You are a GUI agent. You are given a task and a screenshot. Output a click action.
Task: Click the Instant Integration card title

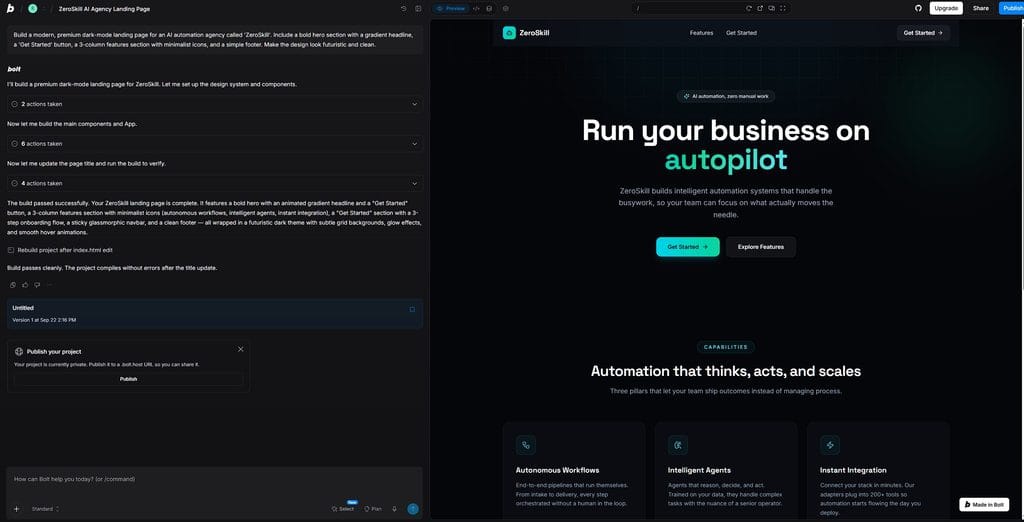coord(853,470)
